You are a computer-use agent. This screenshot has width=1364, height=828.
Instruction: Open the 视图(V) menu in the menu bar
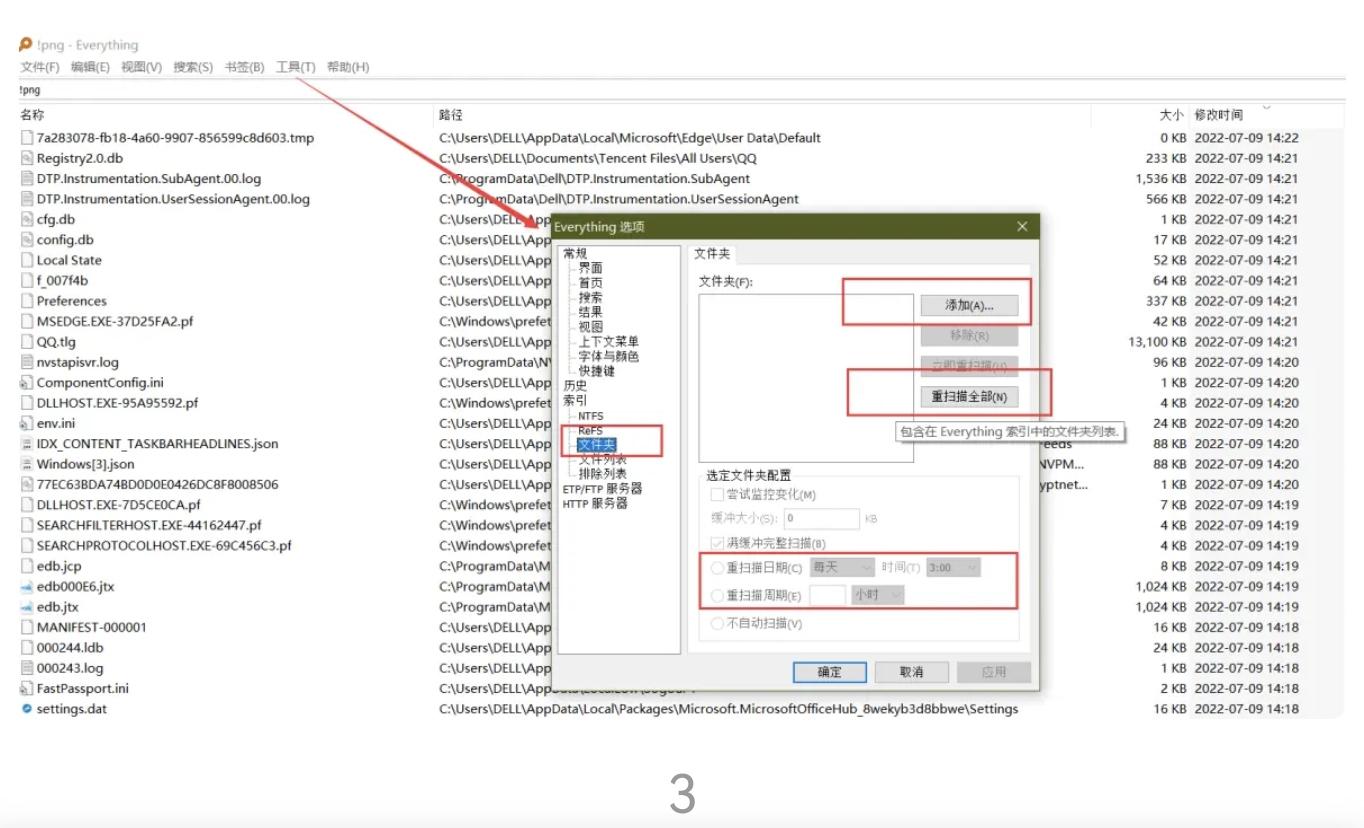tap(141, 67)
